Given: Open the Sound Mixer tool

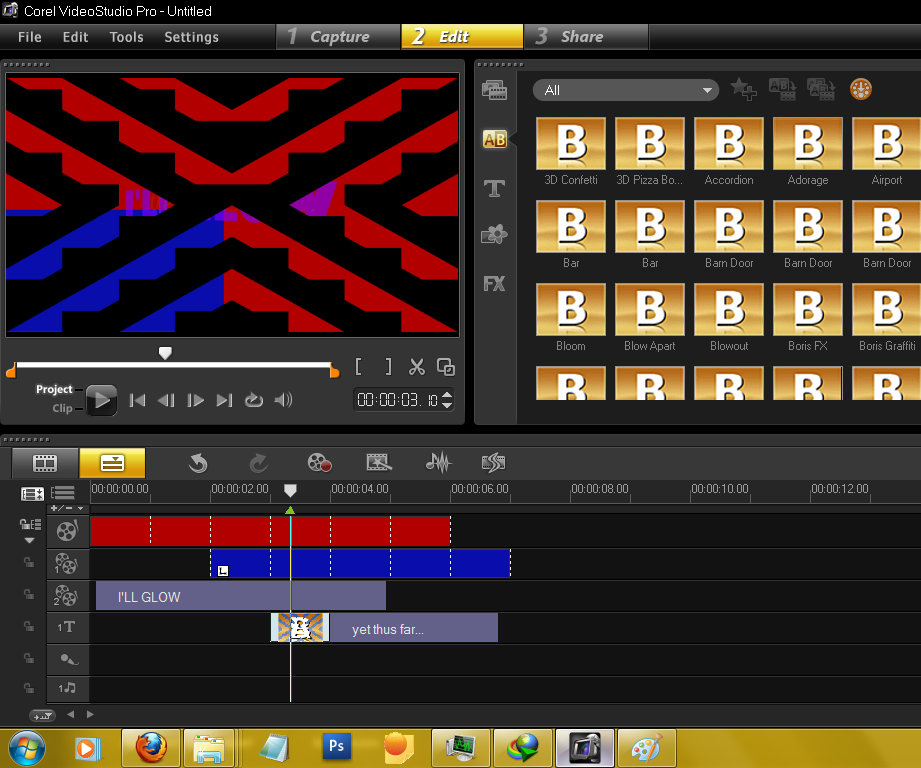Looking at the screenshot, I should coord(438,462).
